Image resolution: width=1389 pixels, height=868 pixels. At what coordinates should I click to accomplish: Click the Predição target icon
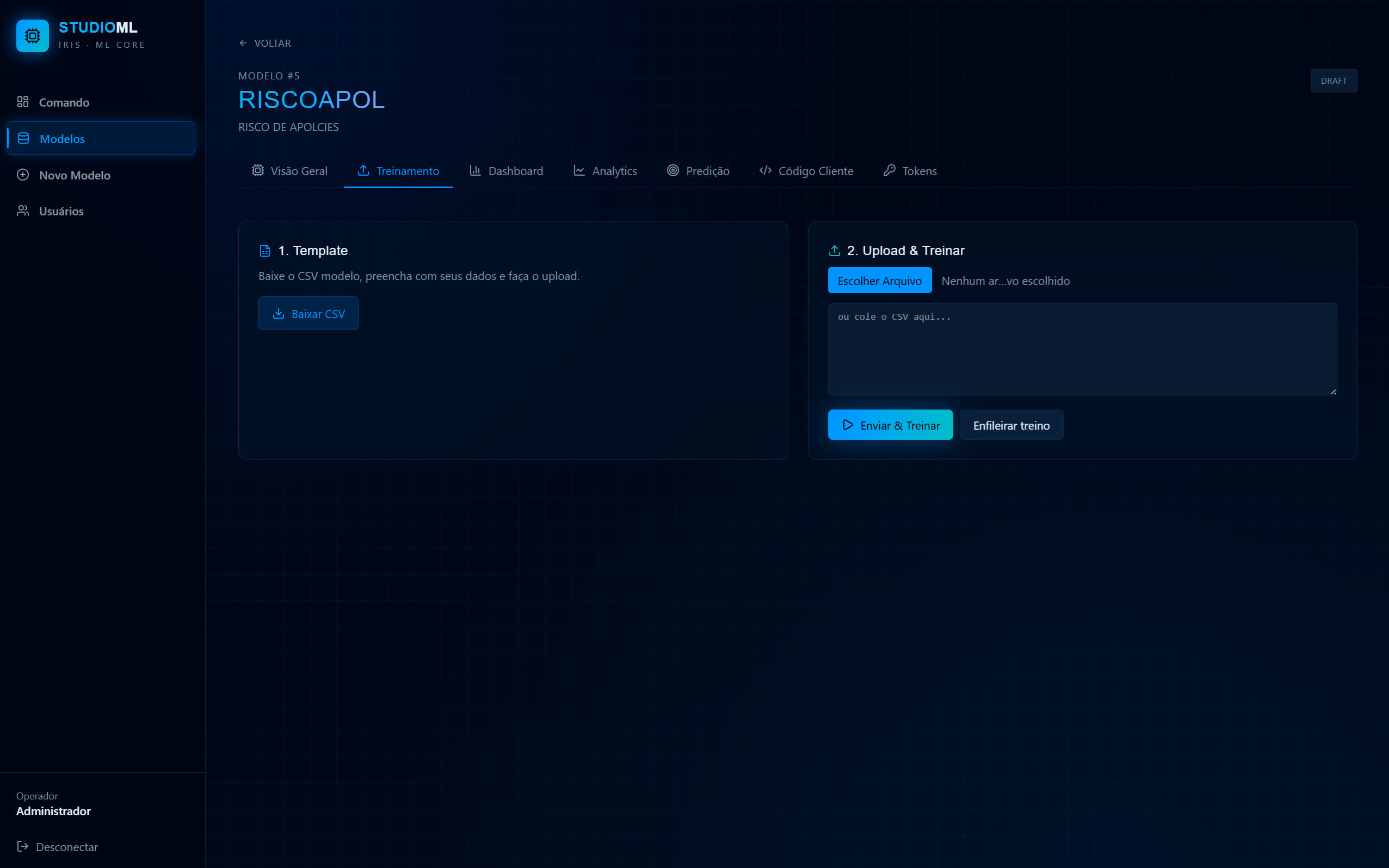tap(673, 171)
